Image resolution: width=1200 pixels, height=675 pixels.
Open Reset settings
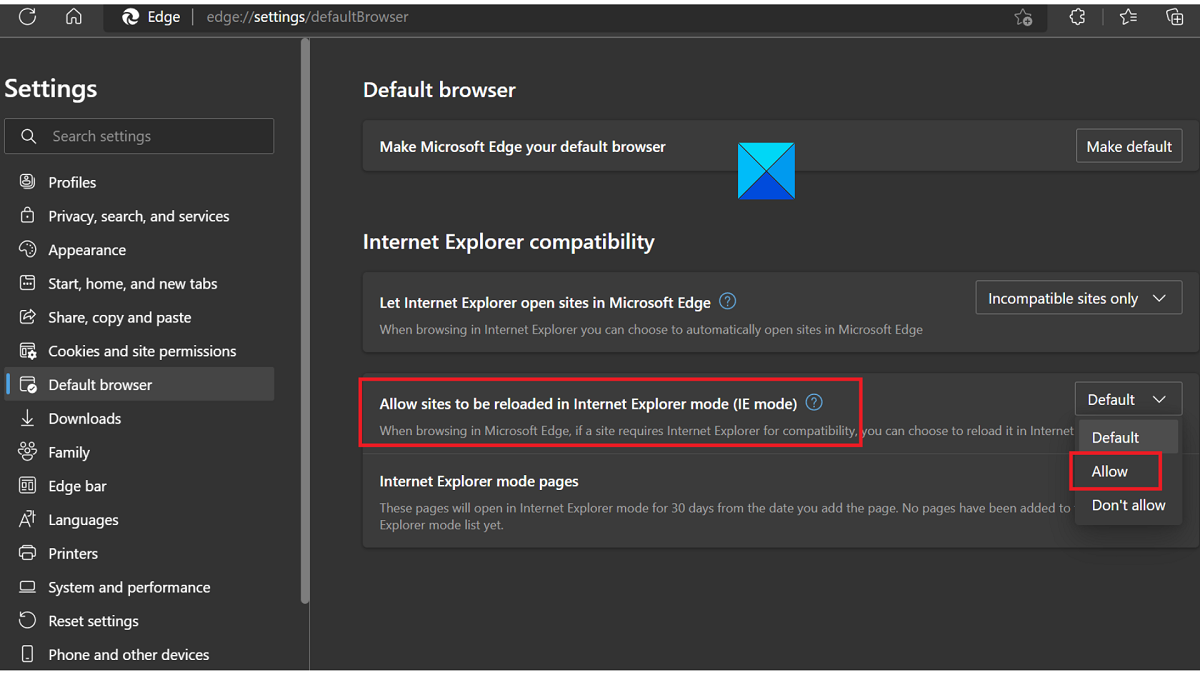pos(93,620)
